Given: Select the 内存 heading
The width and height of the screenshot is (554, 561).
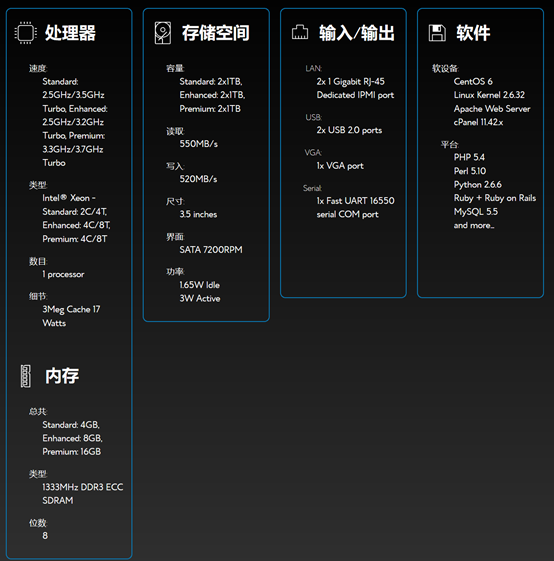Looking at the screenshot, I should click(x=62, y=376).
